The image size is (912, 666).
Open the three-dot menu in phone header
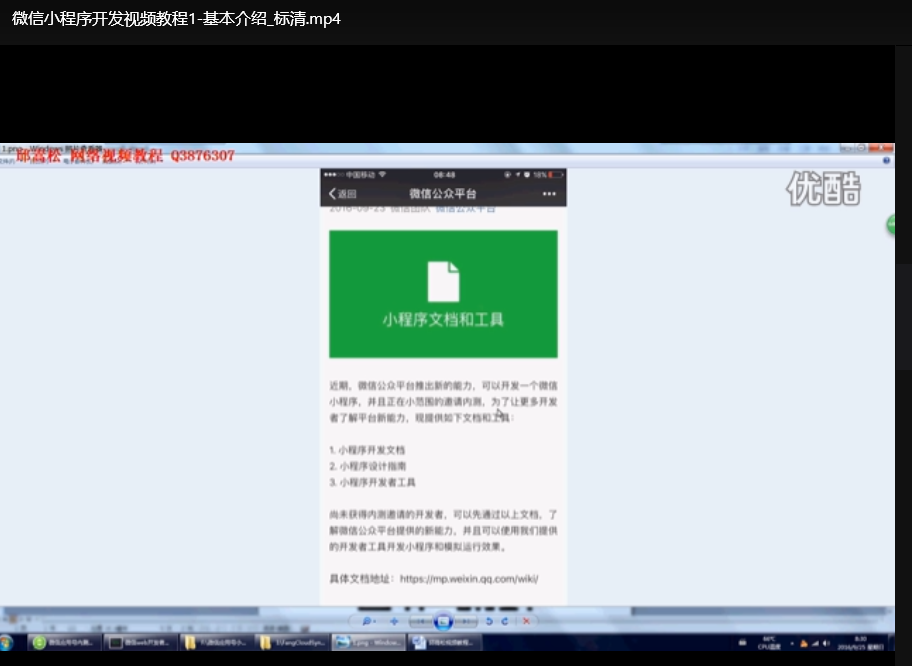pos(549,194)
